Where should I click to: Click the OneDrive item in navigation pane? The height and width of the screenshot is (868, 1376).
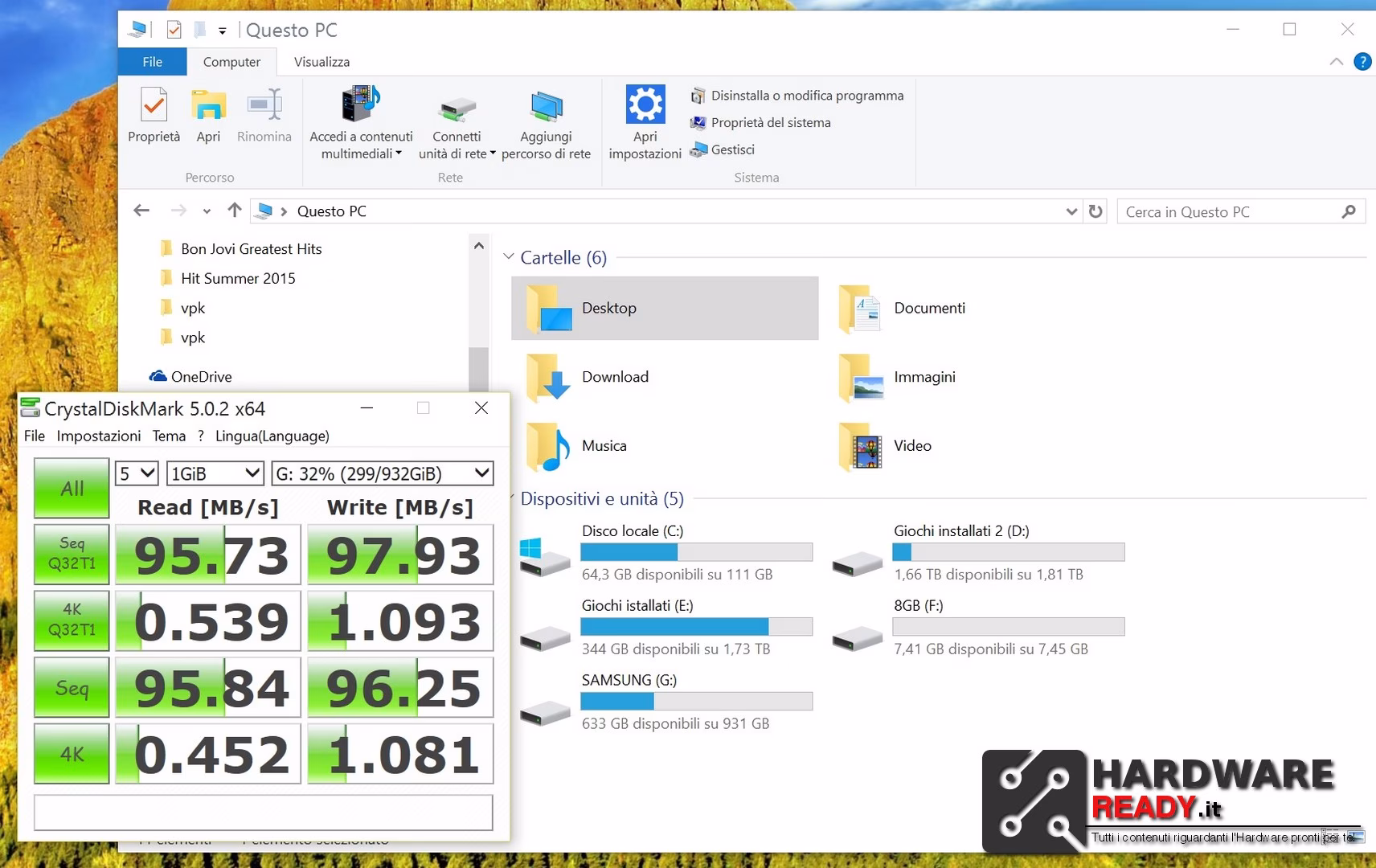[190, 377]
